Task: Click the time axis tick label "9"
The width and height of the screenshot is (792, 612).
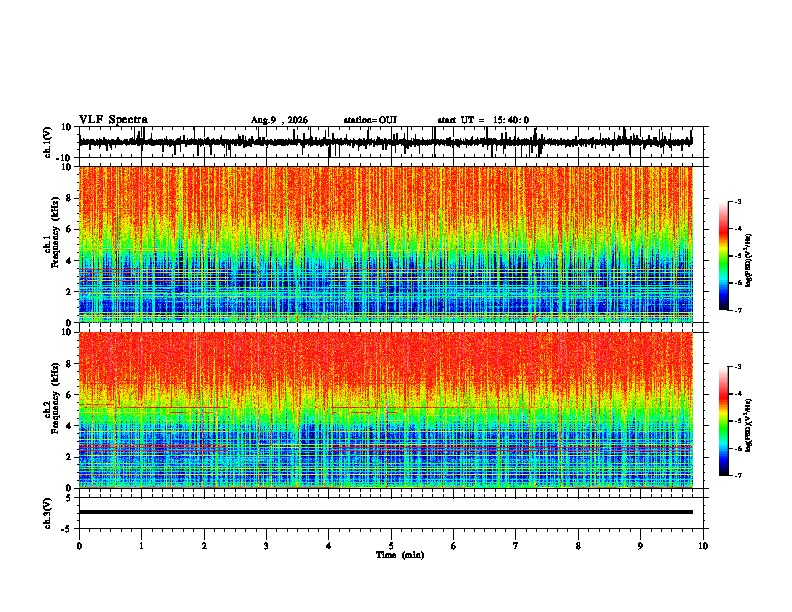Action: (640, 546)
